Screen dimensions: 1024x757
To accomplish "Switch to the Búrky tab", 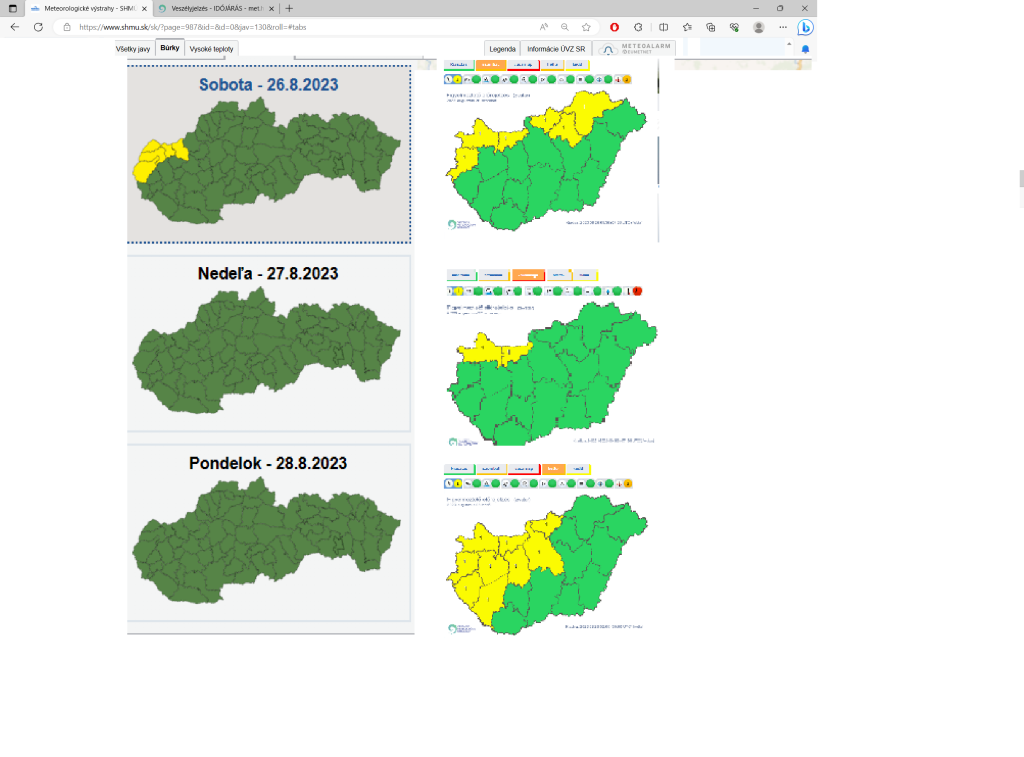I will click(x=170, y=48).
